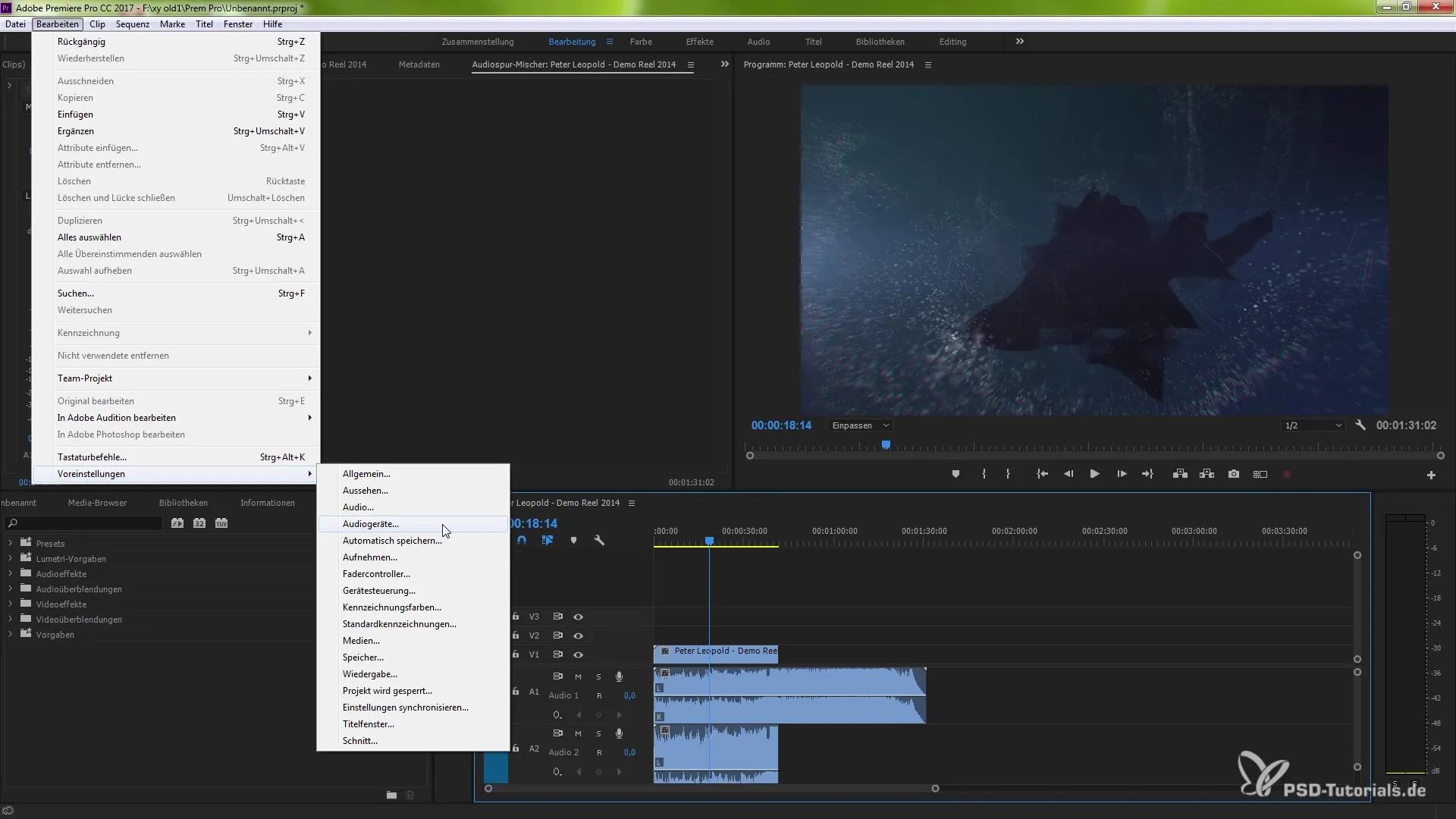Open the Einpassen zoom dropdown
The image size is (1456, 819).
coord(860,425)
